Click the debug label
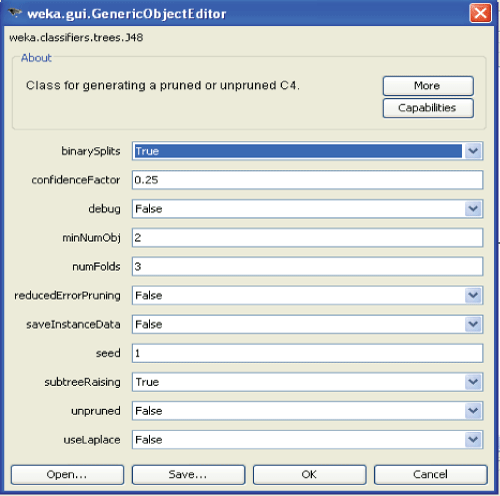The width and height of the screenshot is (500, 496). (x=104, y=209)
